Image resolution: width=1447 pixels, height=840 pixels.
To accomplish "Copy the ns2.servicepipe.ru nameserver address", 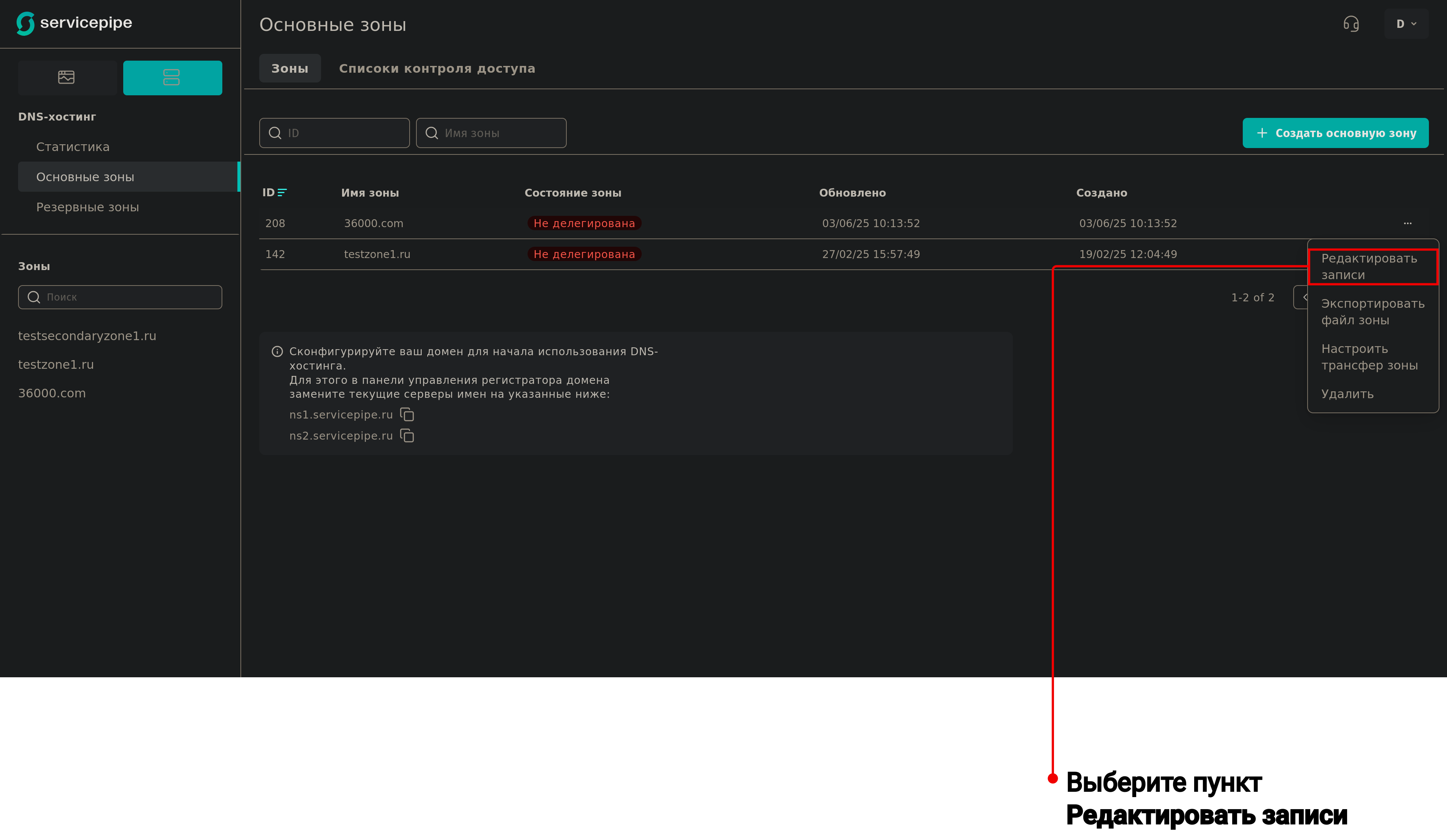I will [407, 436].
